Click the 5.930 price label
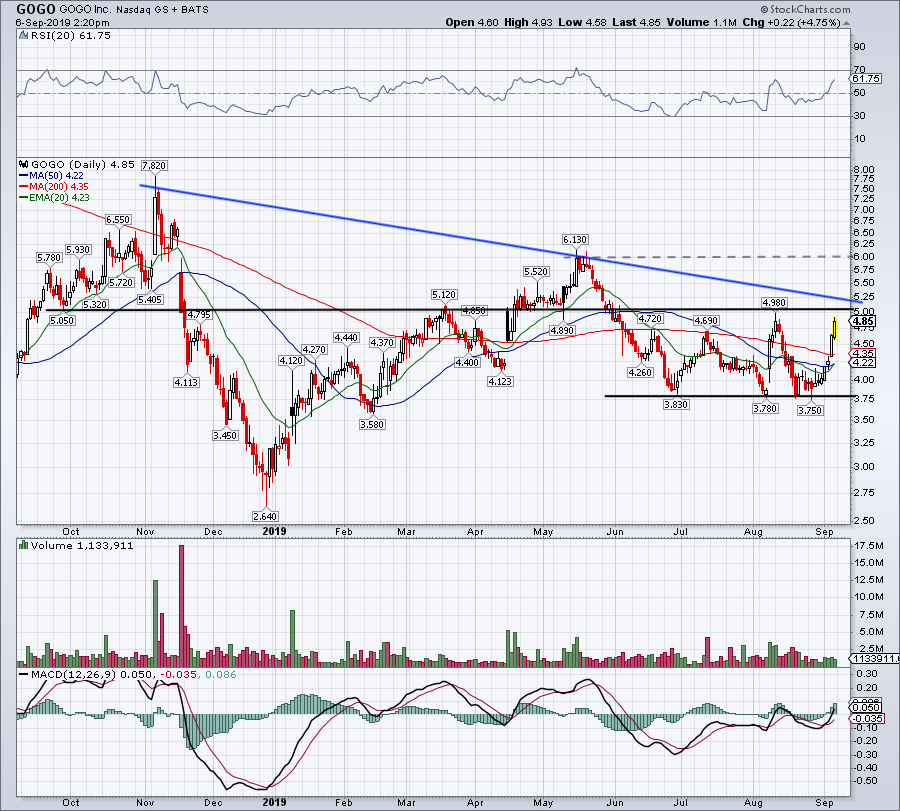 click(x=78, y=250)
